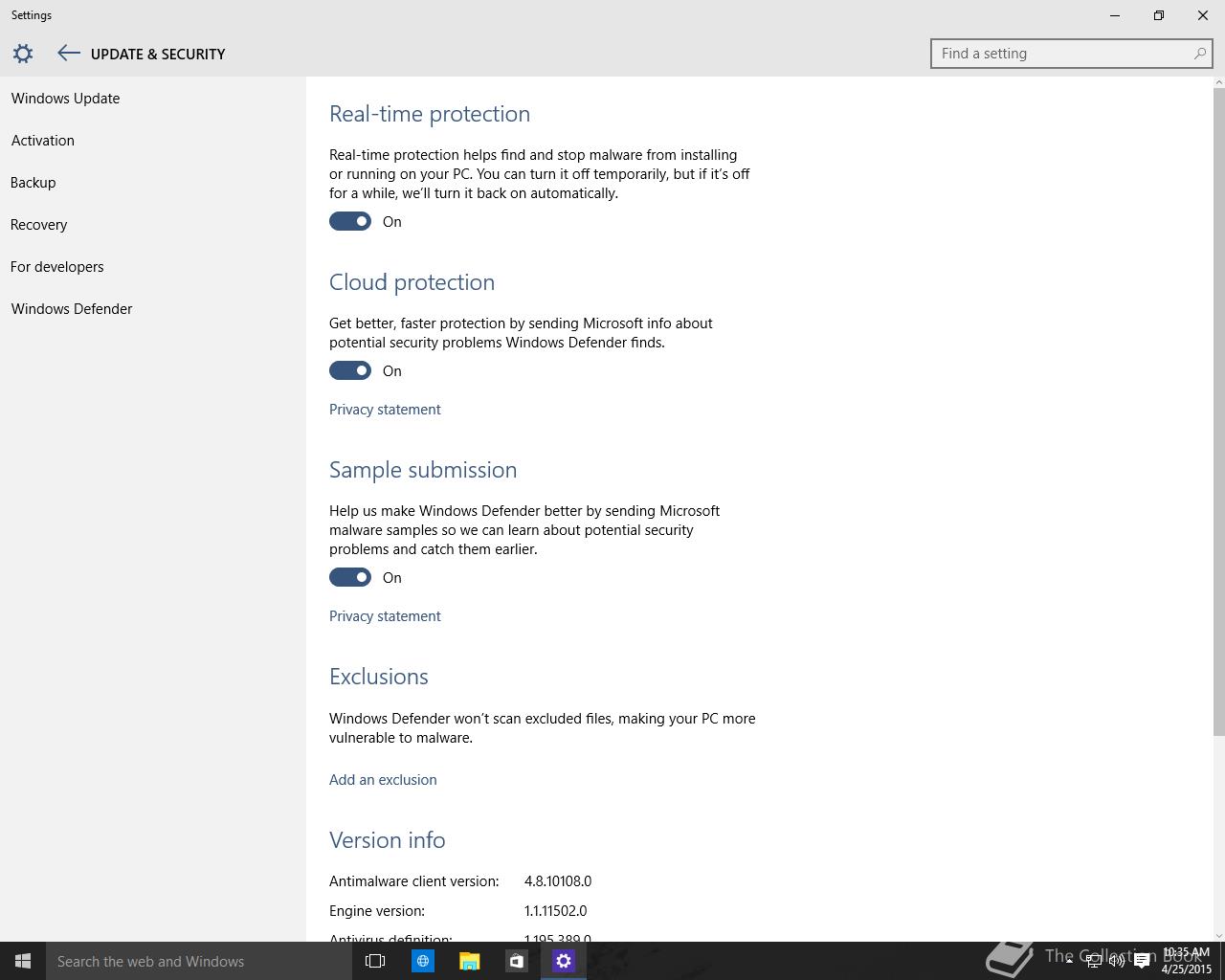Click the Search the web and Windows box

tap(199, 961)
